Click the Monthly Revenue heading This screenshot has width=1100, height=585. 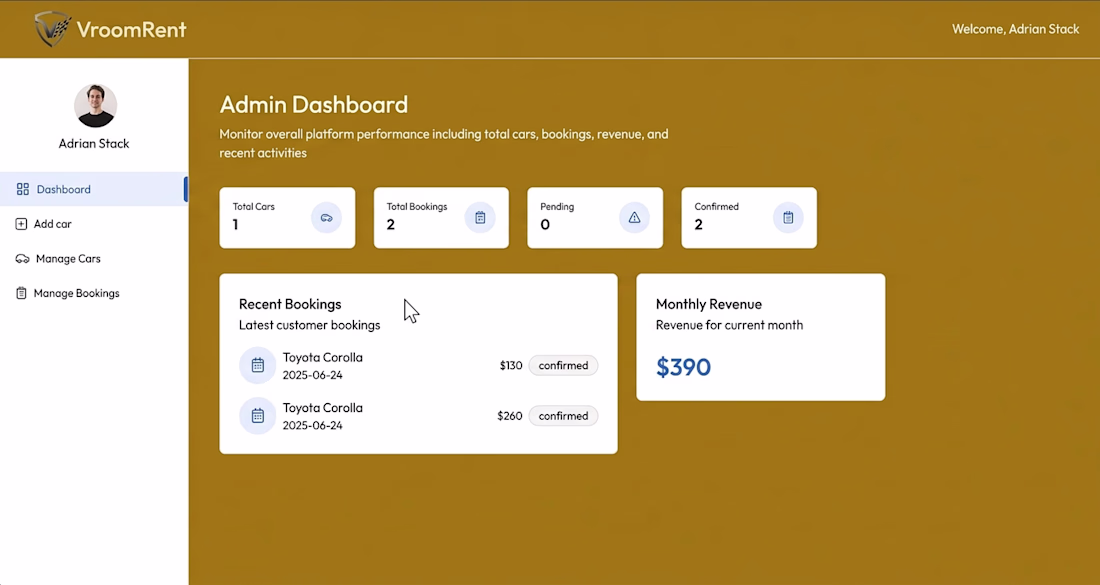coord(709,304)
